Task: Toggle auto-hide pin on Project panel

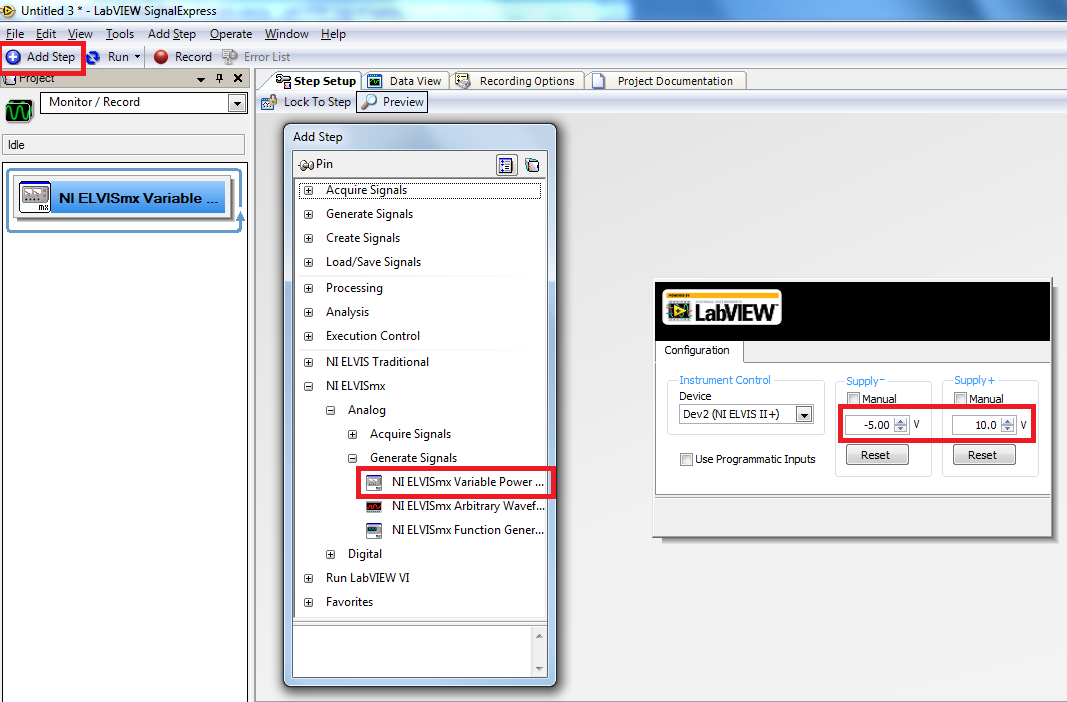Action: click(219, 78)
